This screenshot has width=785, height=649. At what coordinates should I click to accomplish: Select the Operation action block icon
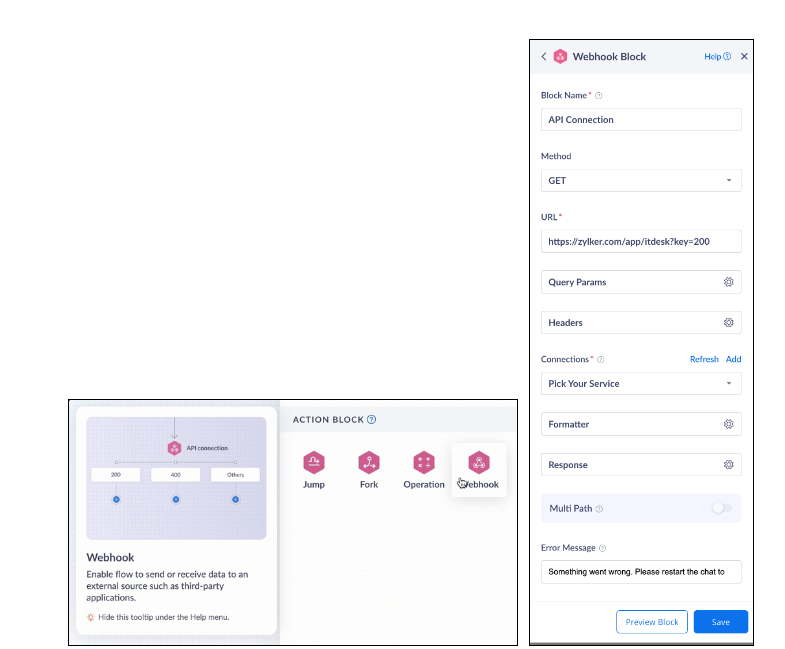click(424, 463)
